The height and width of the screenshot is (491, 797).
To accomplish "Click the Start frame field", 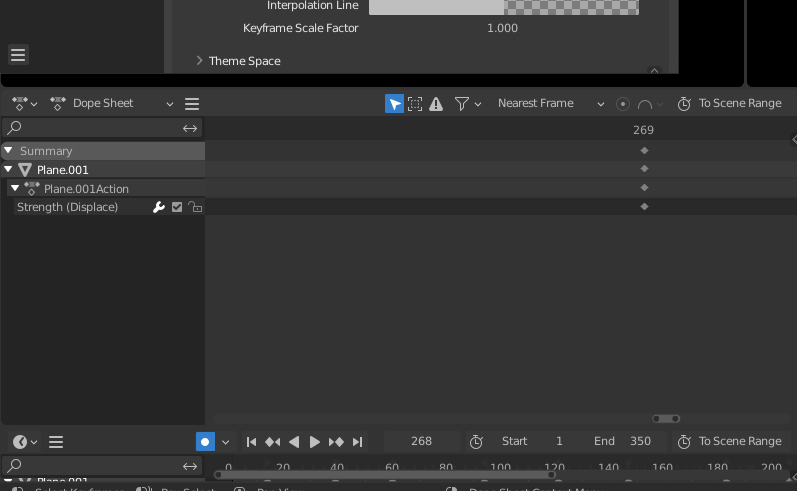I will [534, 441].
